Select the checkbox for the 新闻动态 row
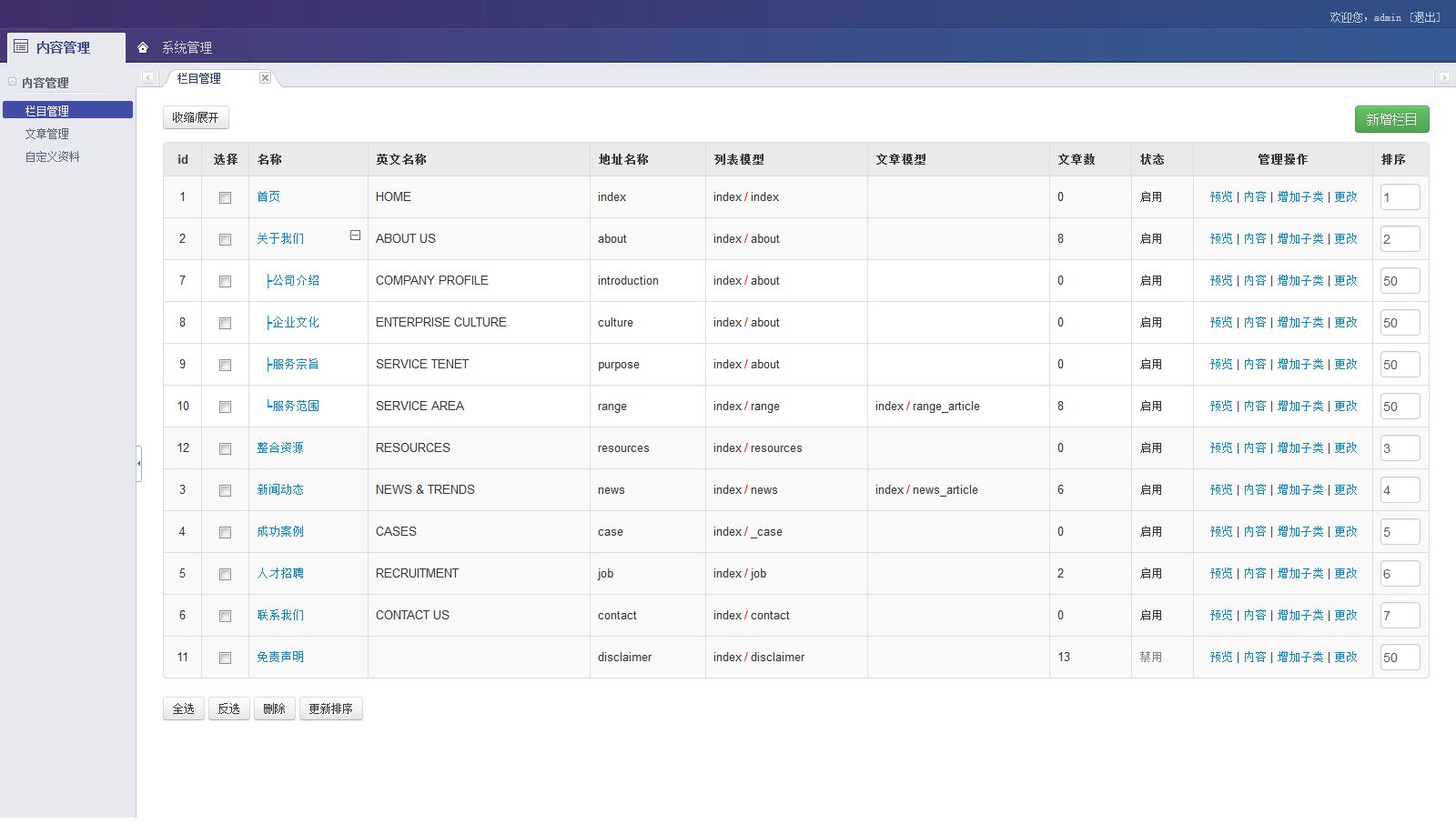The height and width of the screenshot is (824, 1456). [x=225, y=490]
